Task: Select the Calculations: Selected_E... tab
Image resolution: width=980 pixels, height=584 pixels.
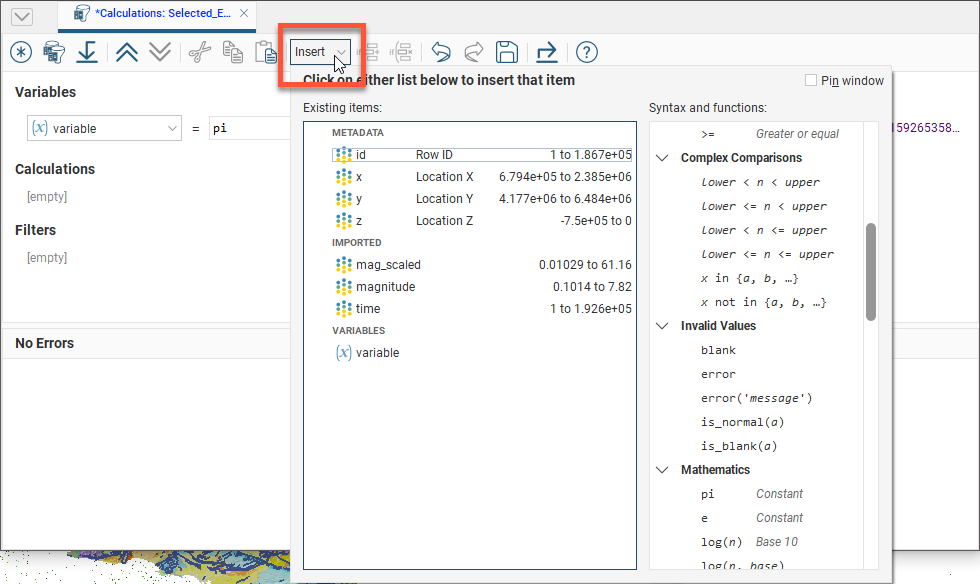Action: (x=162, y=13)
